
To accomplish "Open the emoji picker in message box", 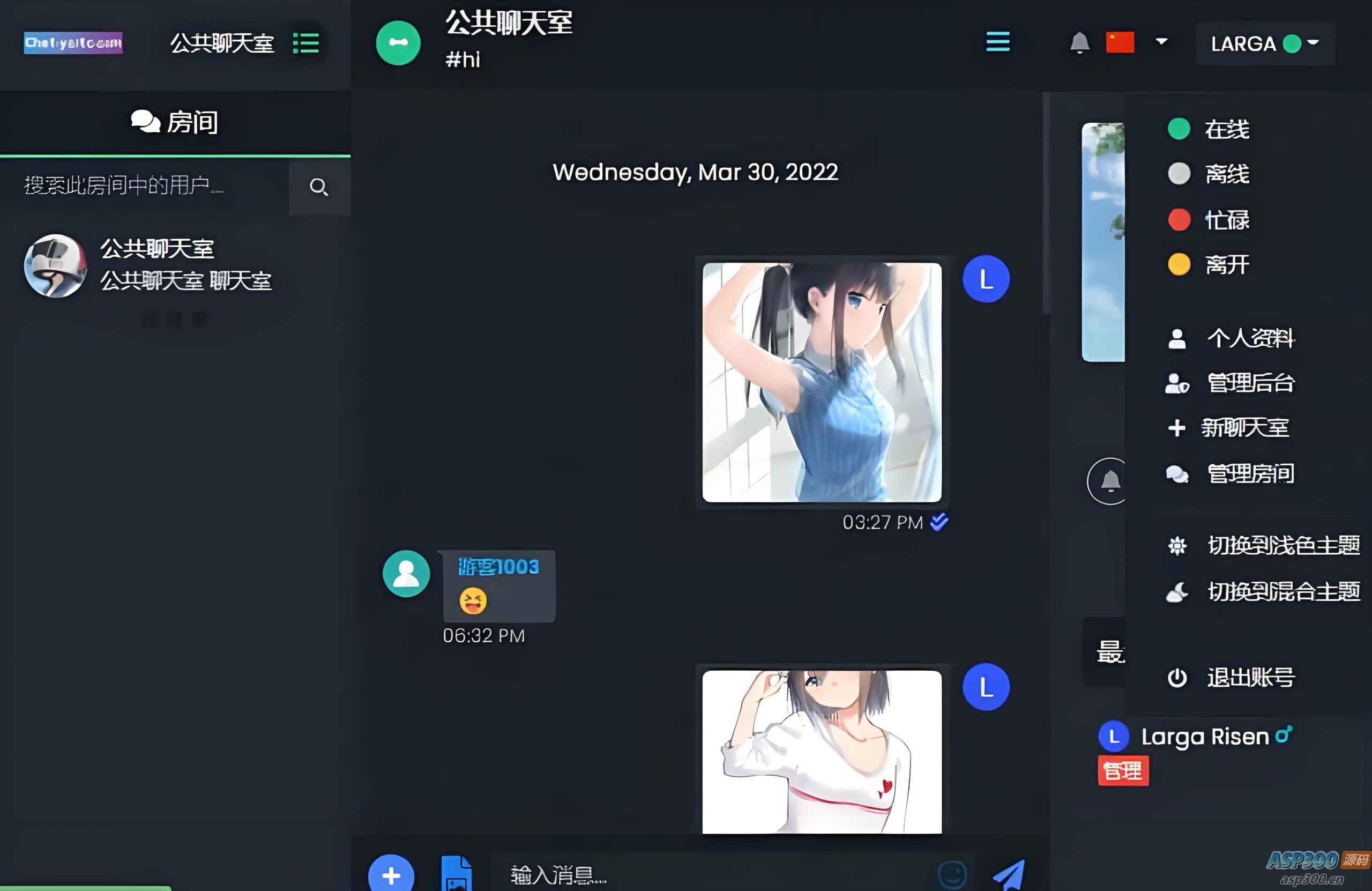I will 952,874.
